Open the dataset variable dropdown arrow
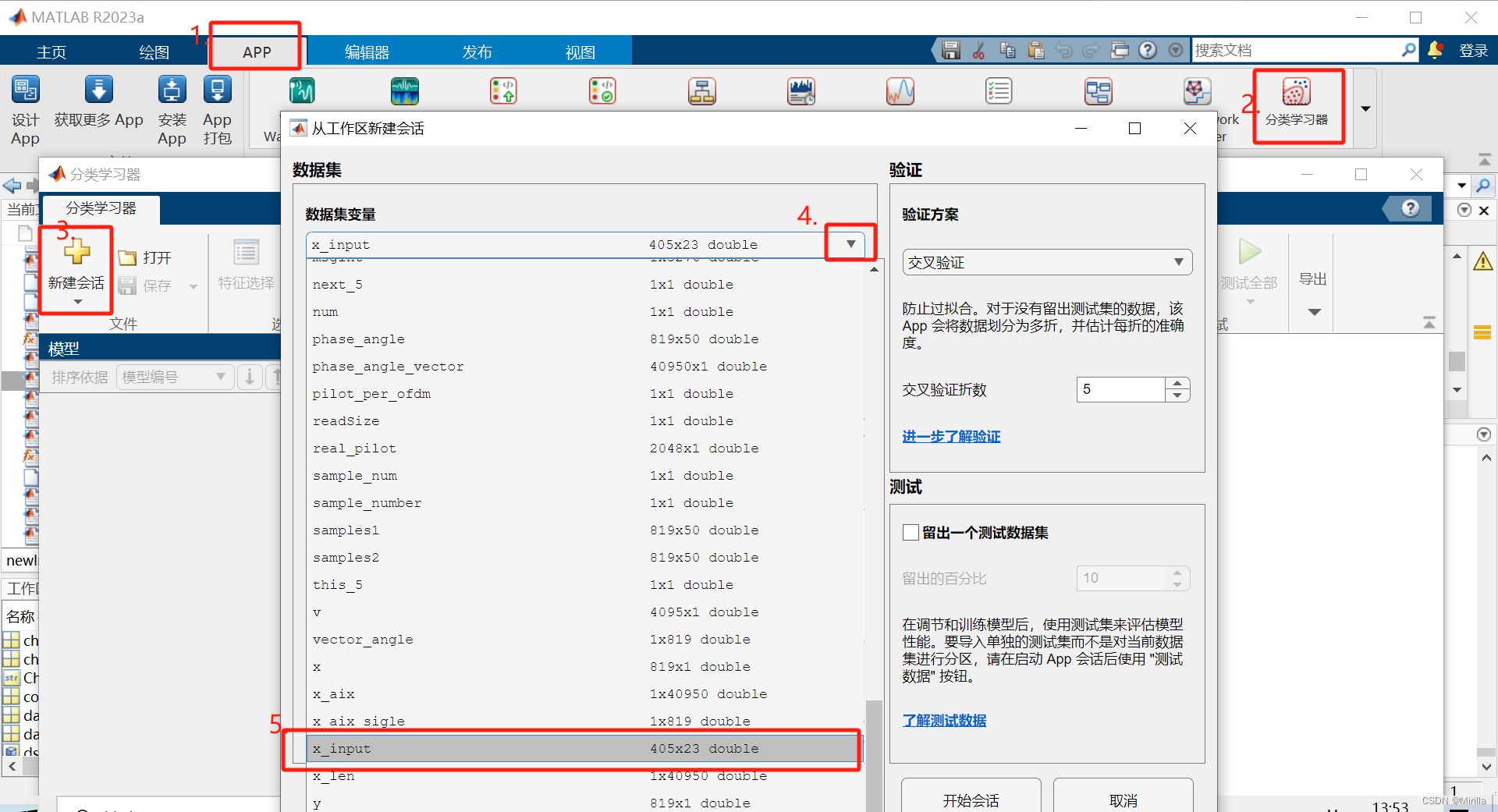 coord(850,244)
